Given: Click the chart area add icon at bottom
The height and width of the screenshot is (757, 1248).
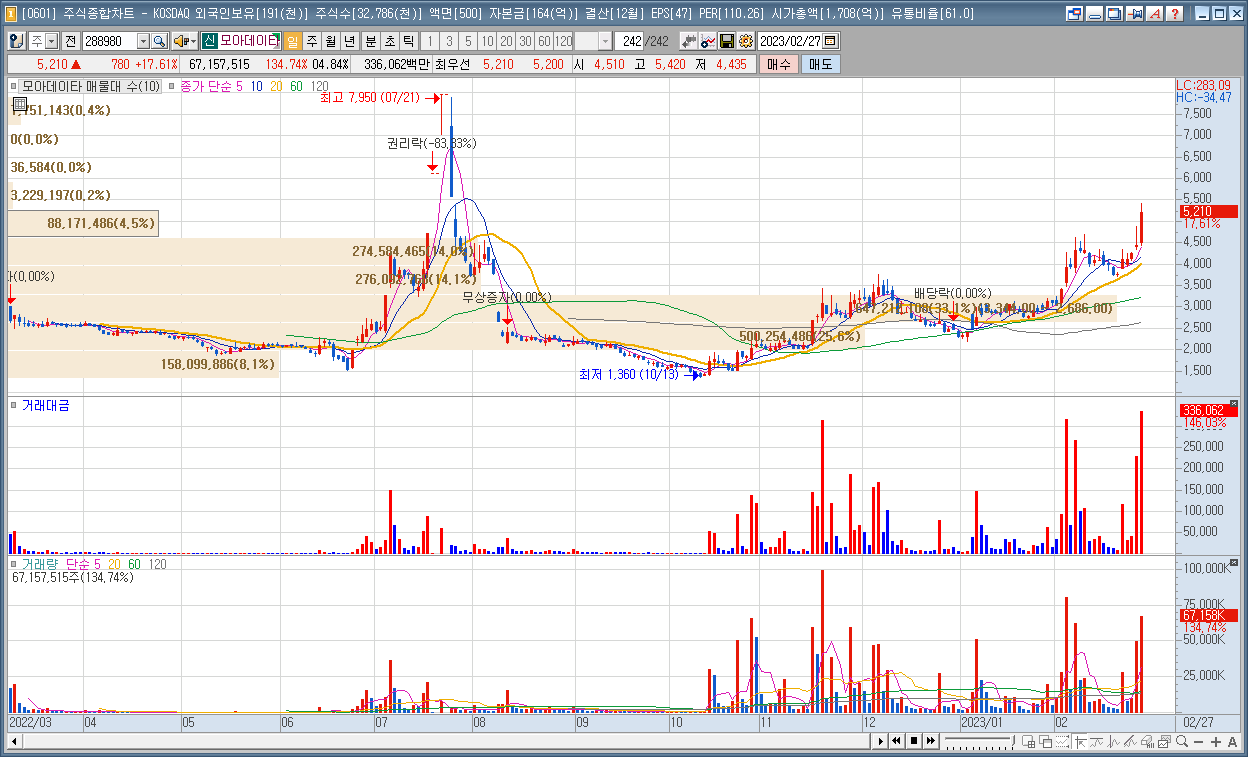Looking at the screenshot, I should click(1028, 741).
